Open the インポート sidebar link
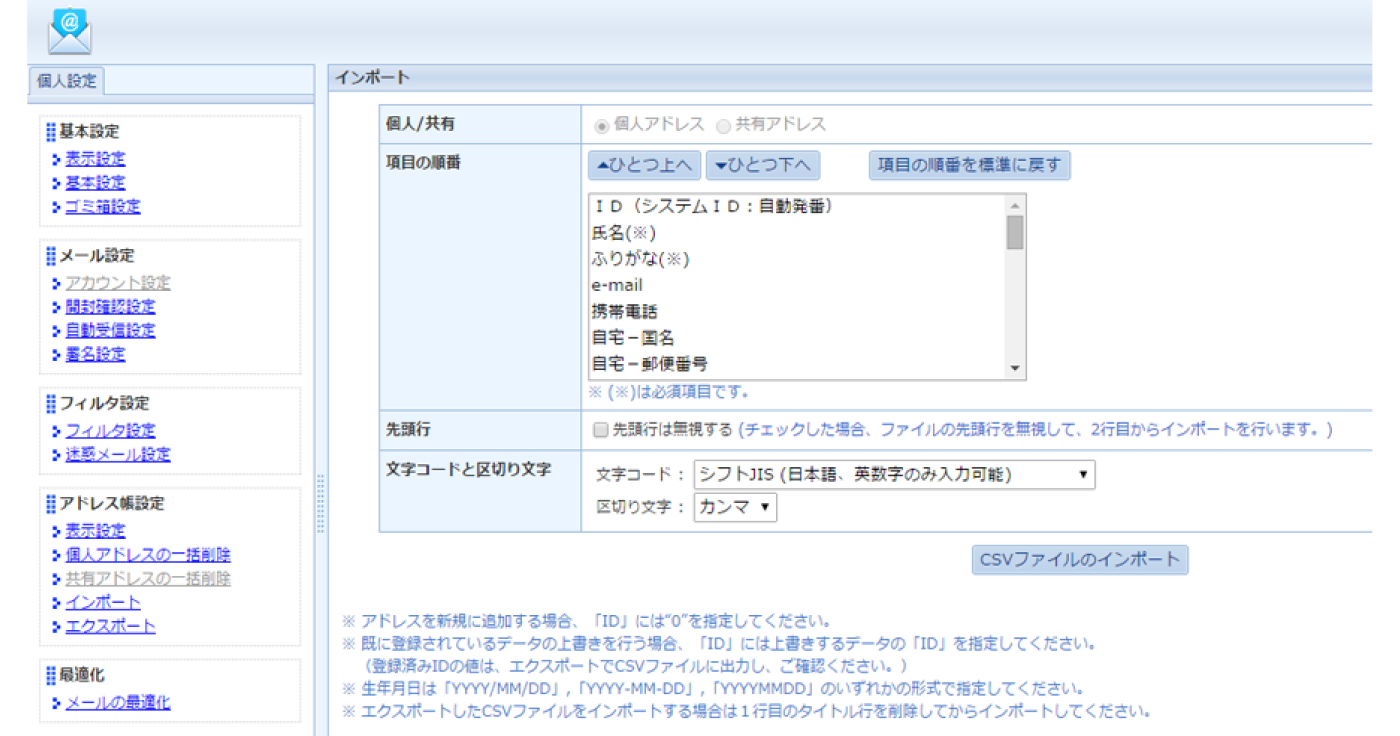1400x736 pixels. point(103,603)
